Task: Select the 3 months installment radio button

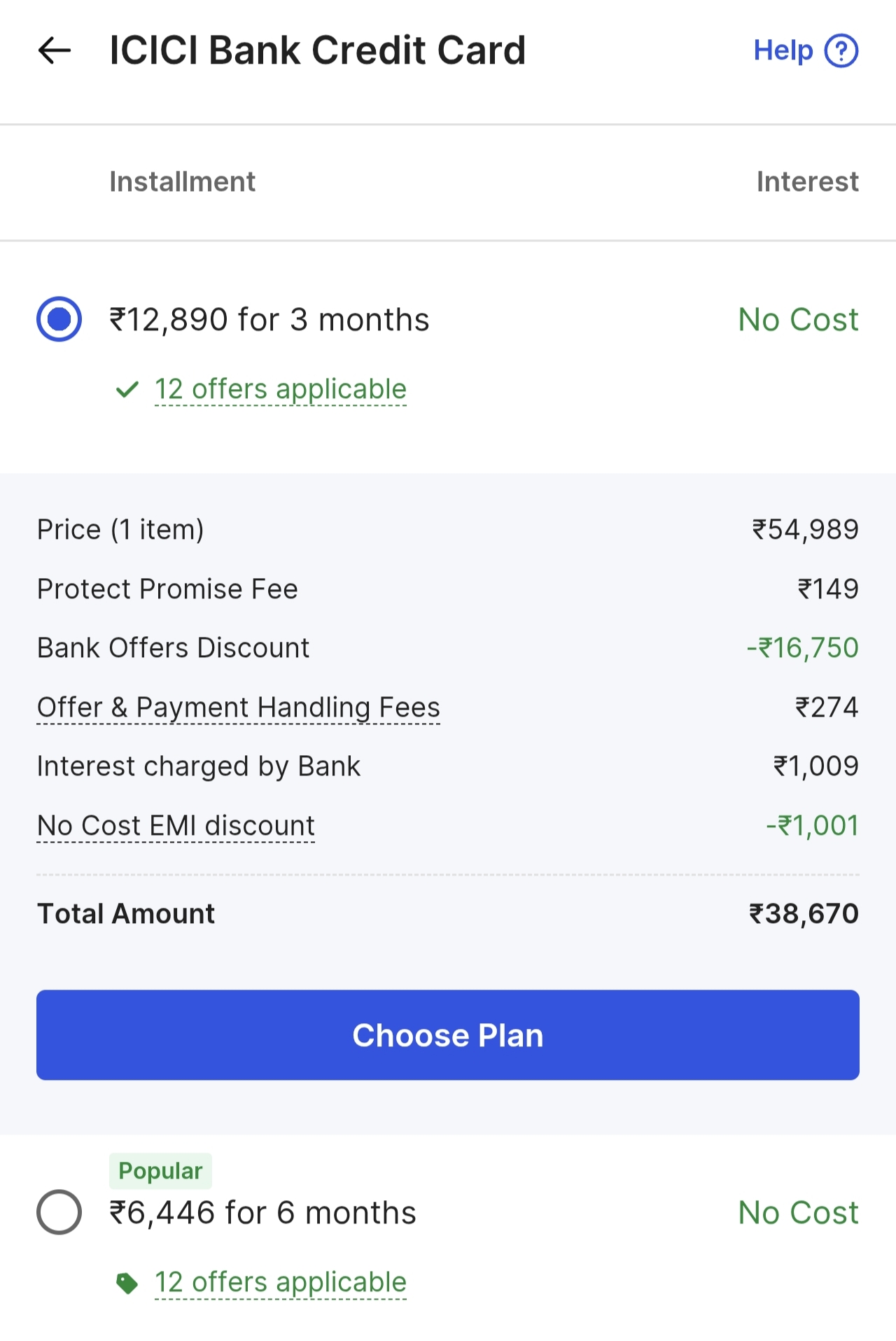Action: 59,319
